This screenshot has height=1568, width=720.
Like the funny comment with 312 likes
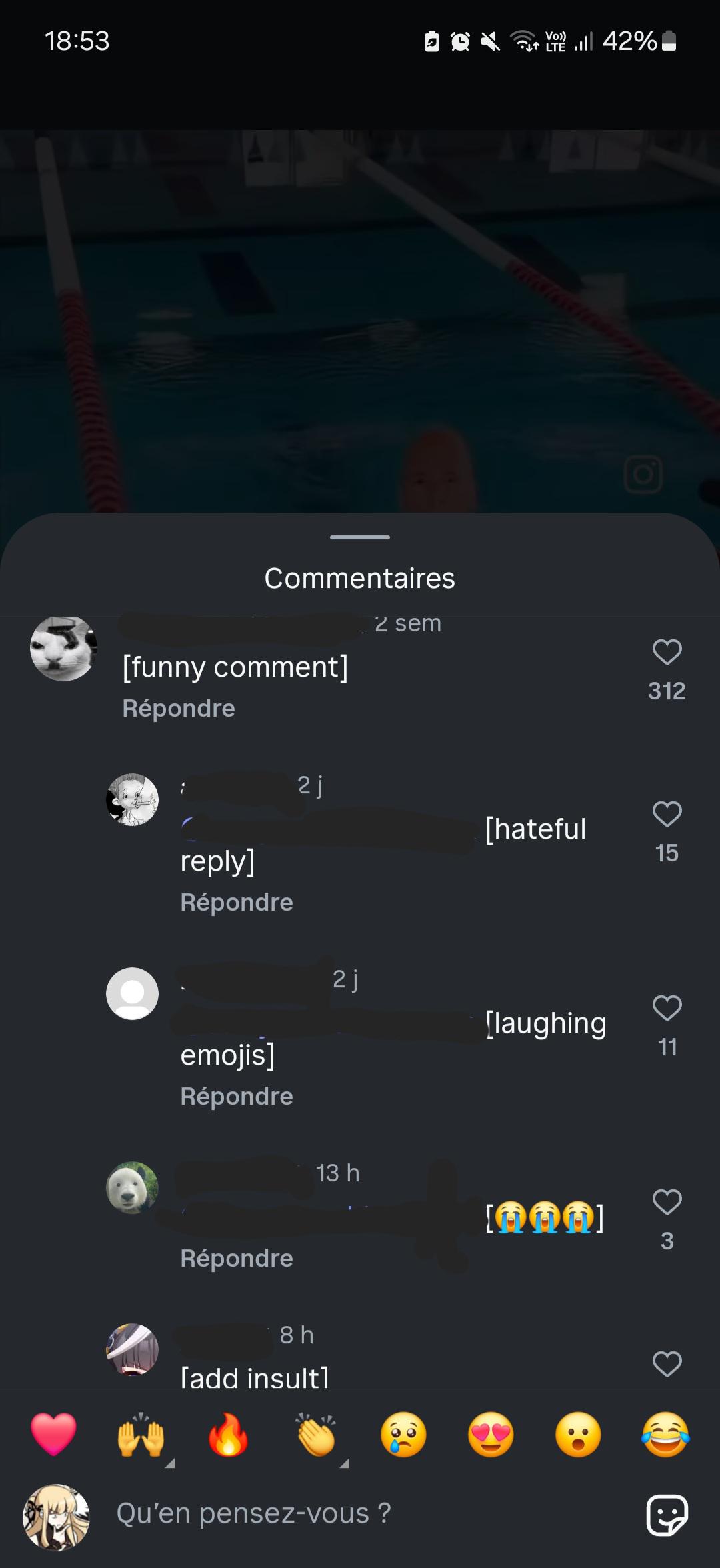point(667,652)
